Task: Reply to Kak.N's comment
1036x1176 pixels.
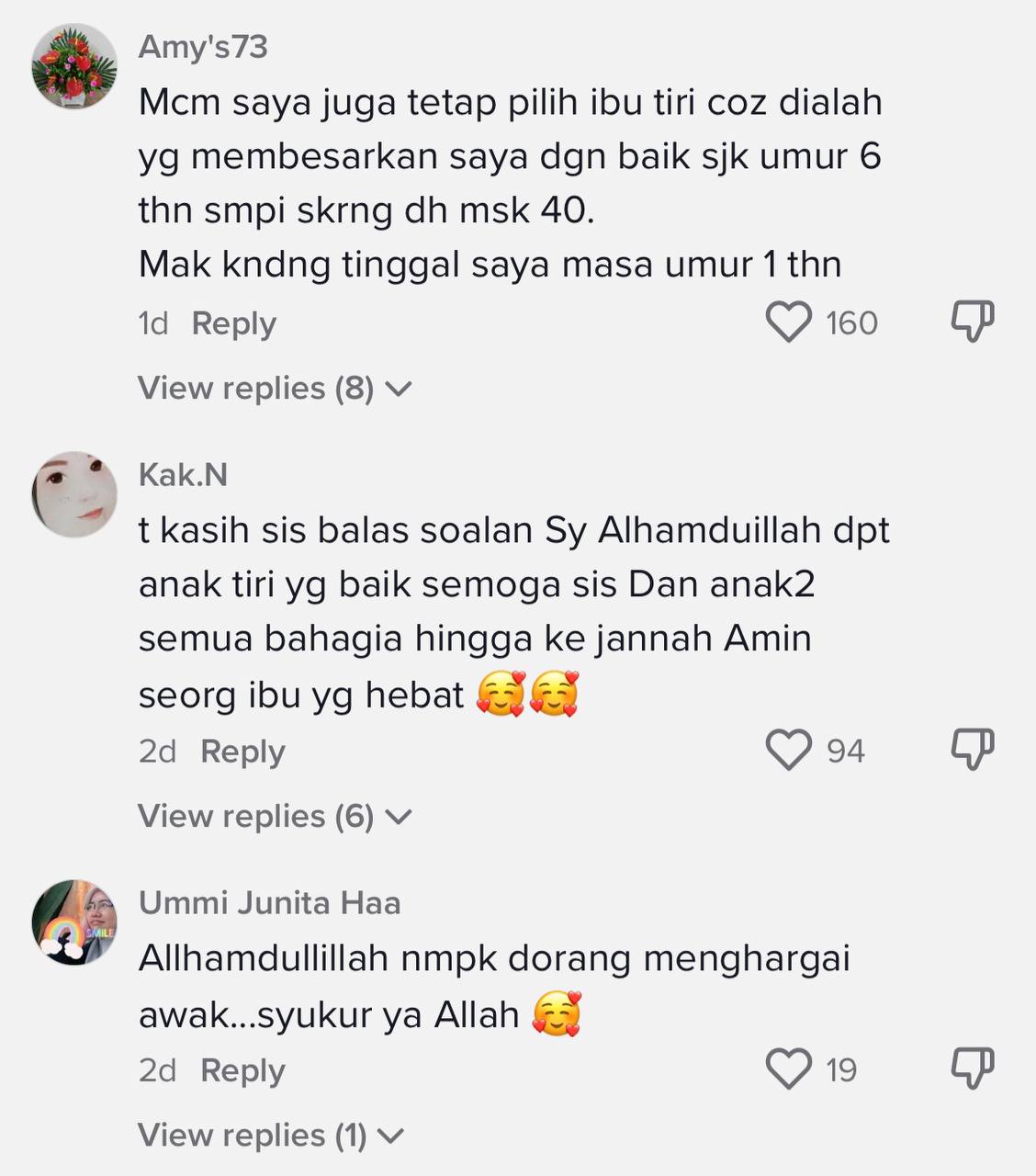Action: coord(242,752)
